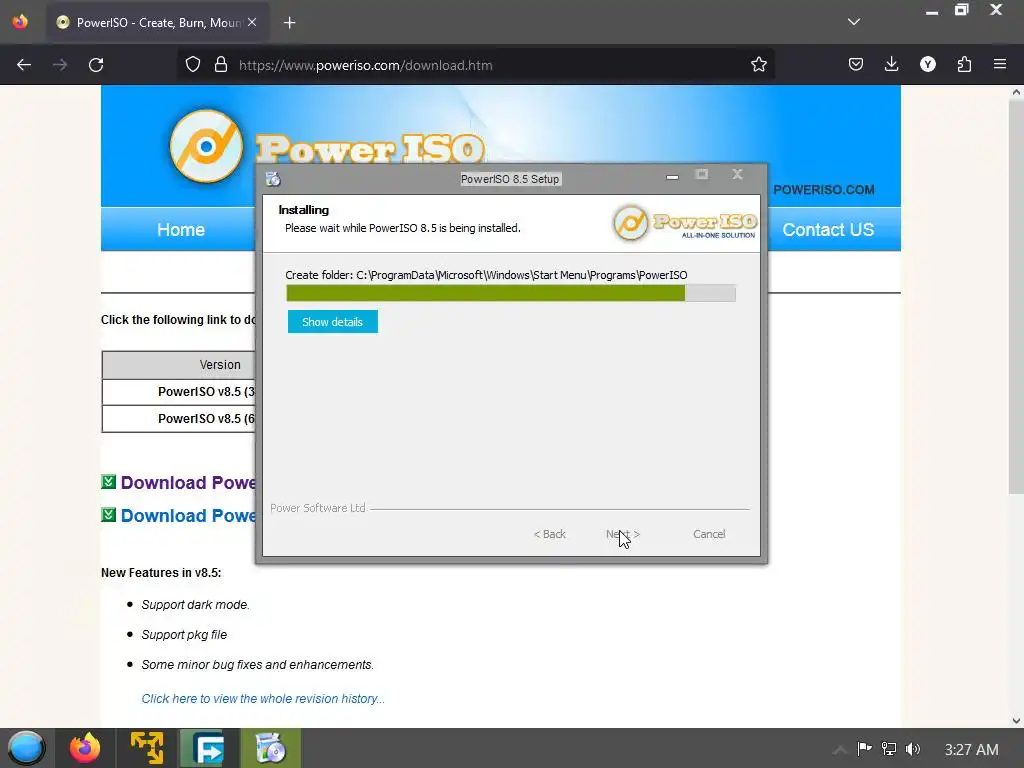Click the New Features in v8.5 heading

point(161,573)
